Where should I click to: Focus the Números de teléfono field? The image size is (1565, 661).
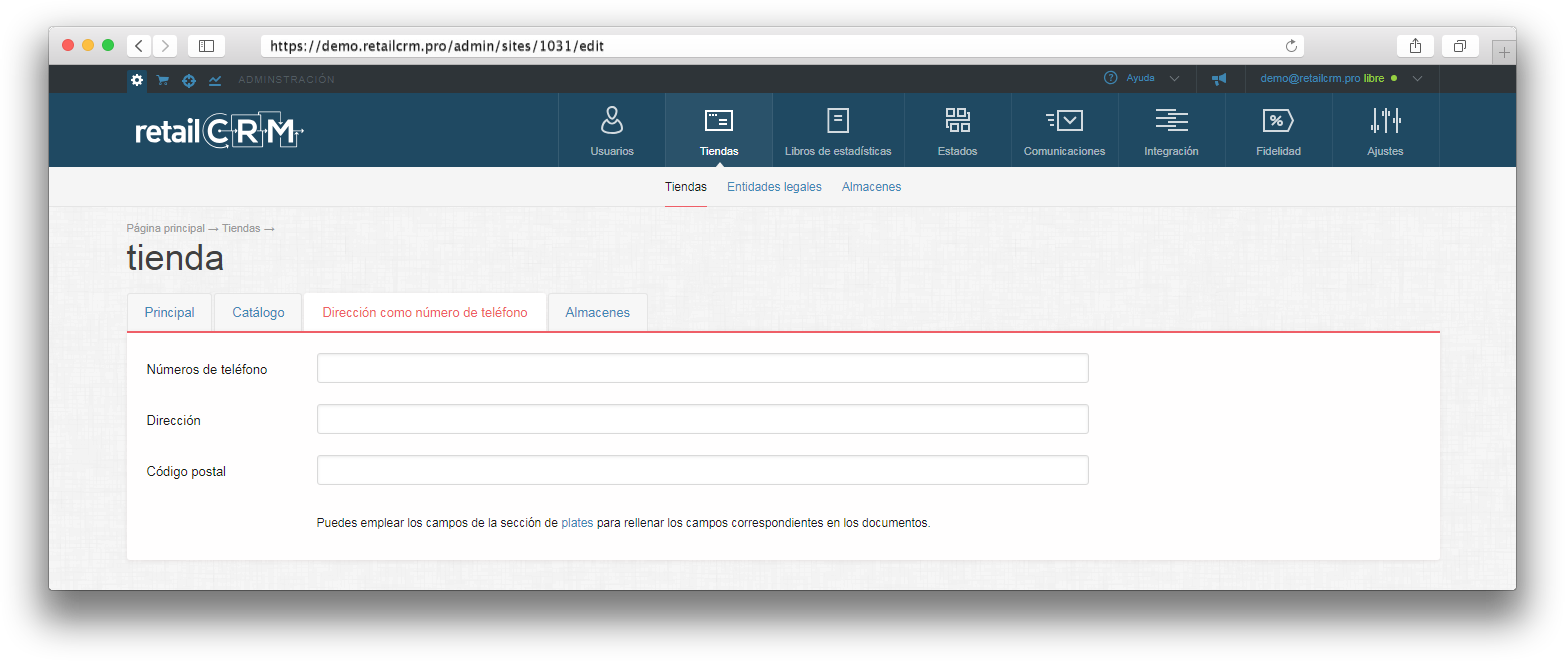[x=702, y=368]
